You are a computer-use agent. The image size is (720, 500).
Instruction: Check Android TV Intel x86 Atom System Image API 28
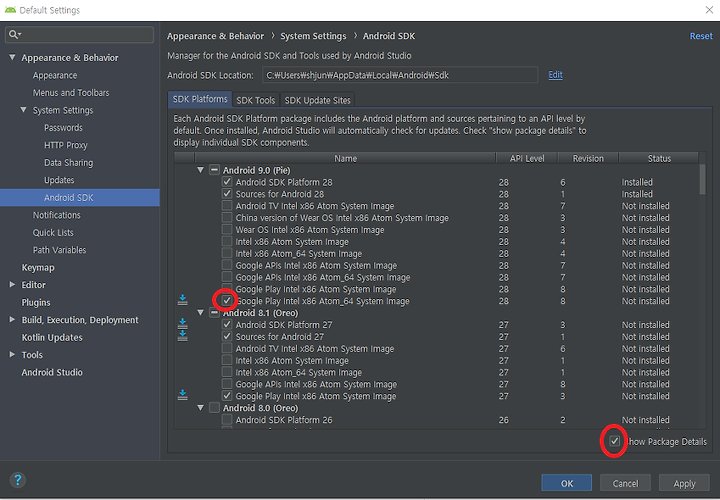click(227, 206)
